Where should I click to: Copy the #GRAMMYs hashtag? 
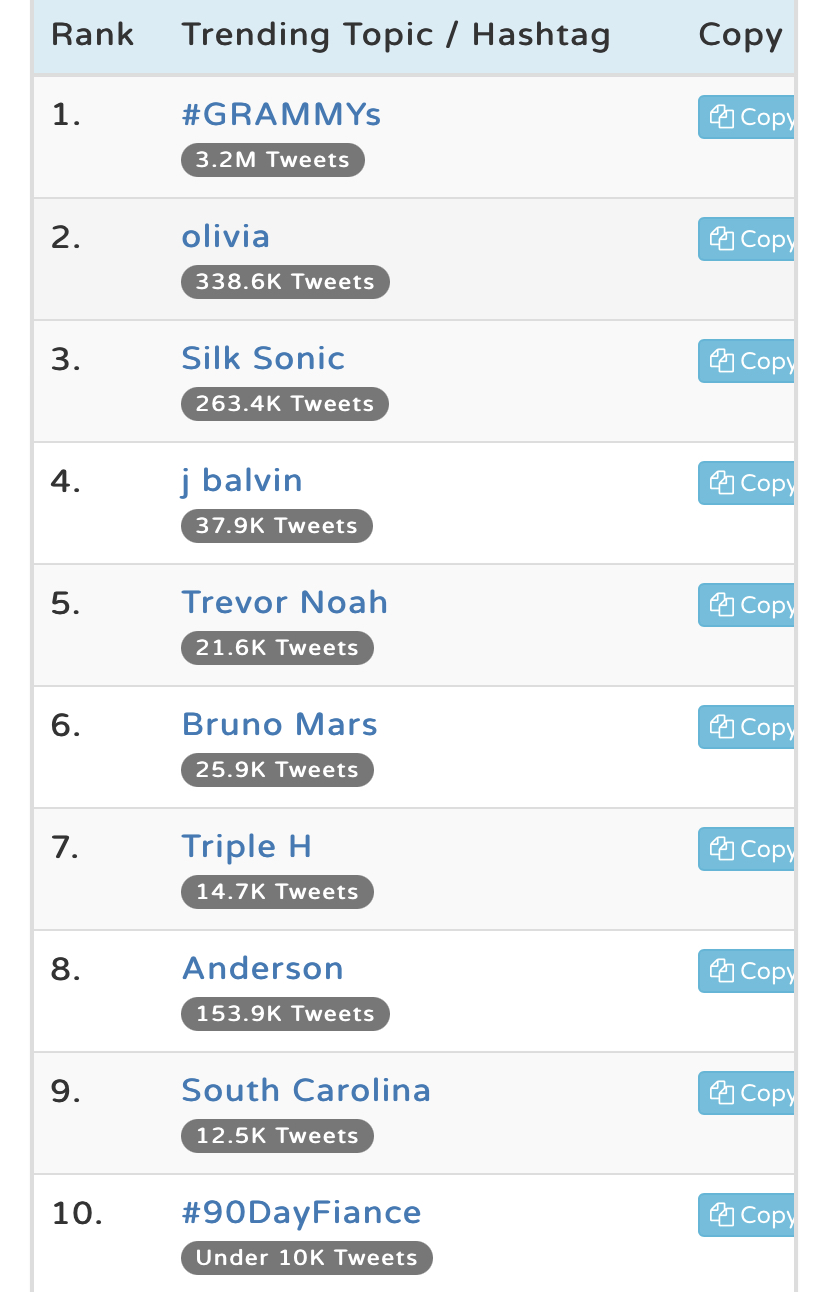tap(746, 117)
